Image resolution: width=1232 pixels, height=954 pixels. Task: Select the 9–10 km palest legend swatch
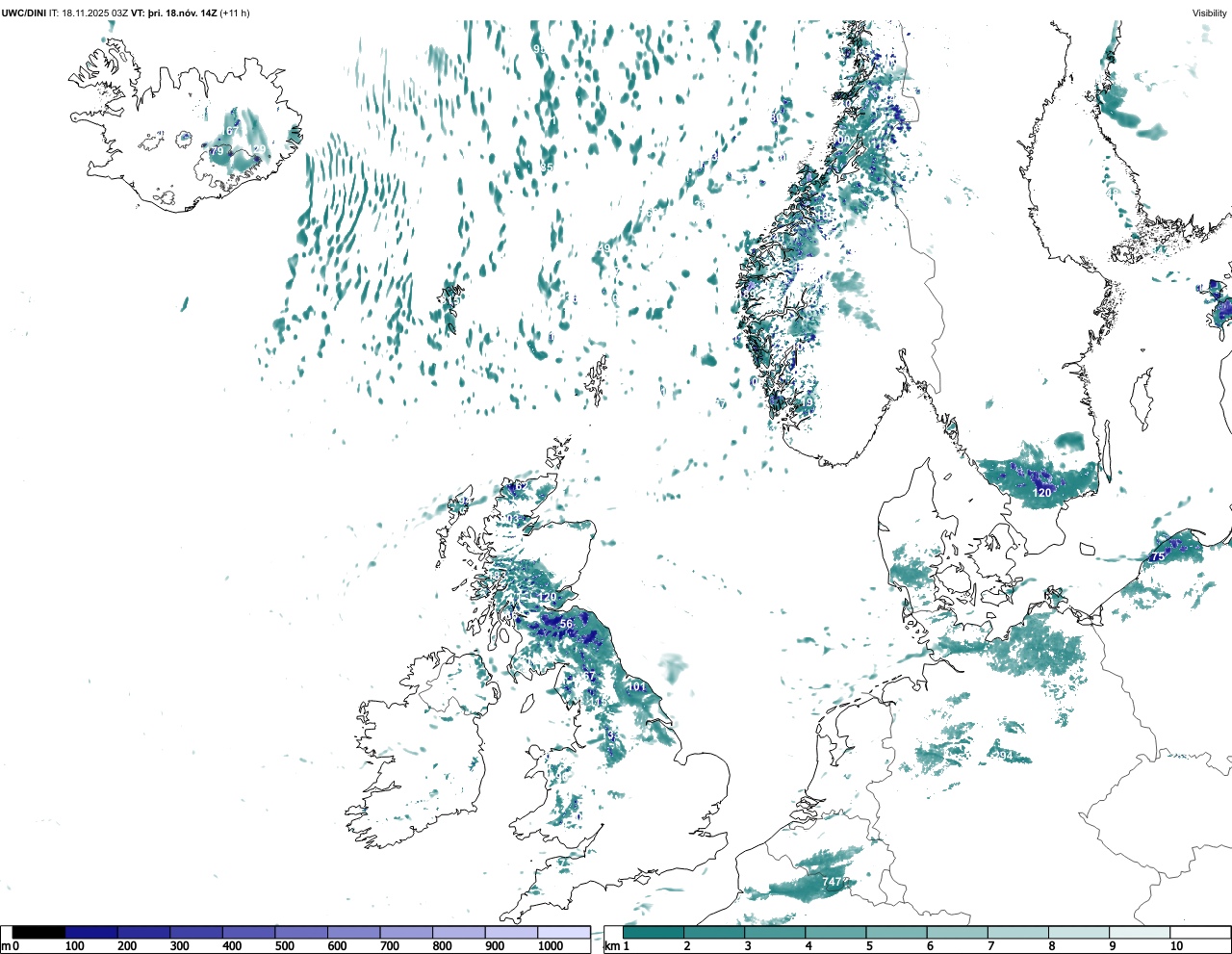[1141, 932]
